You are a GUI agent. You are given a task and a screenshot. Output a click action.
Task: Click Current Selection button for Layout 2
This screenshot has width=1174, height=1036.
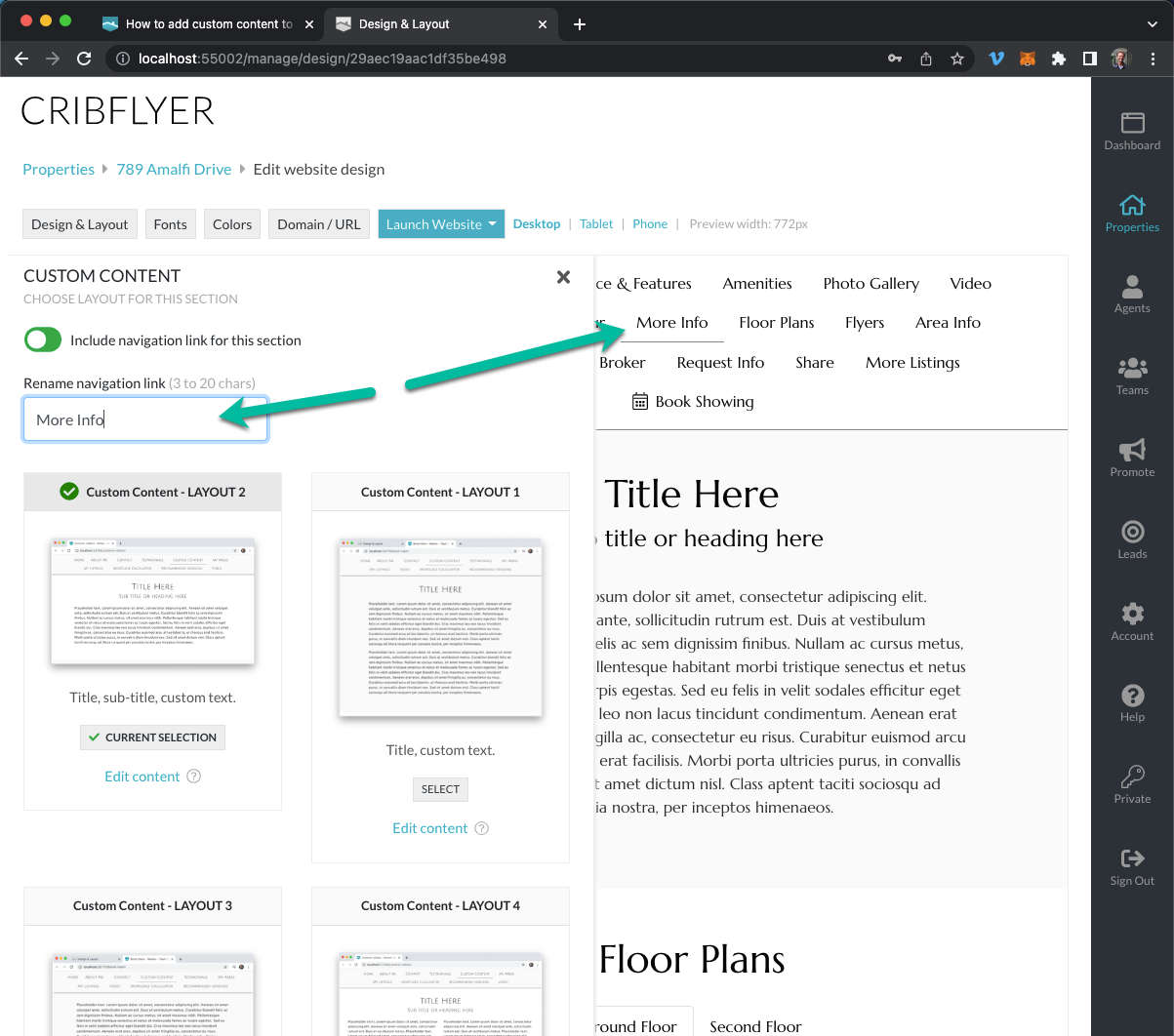pyautogui.click(x=152, y=737)
